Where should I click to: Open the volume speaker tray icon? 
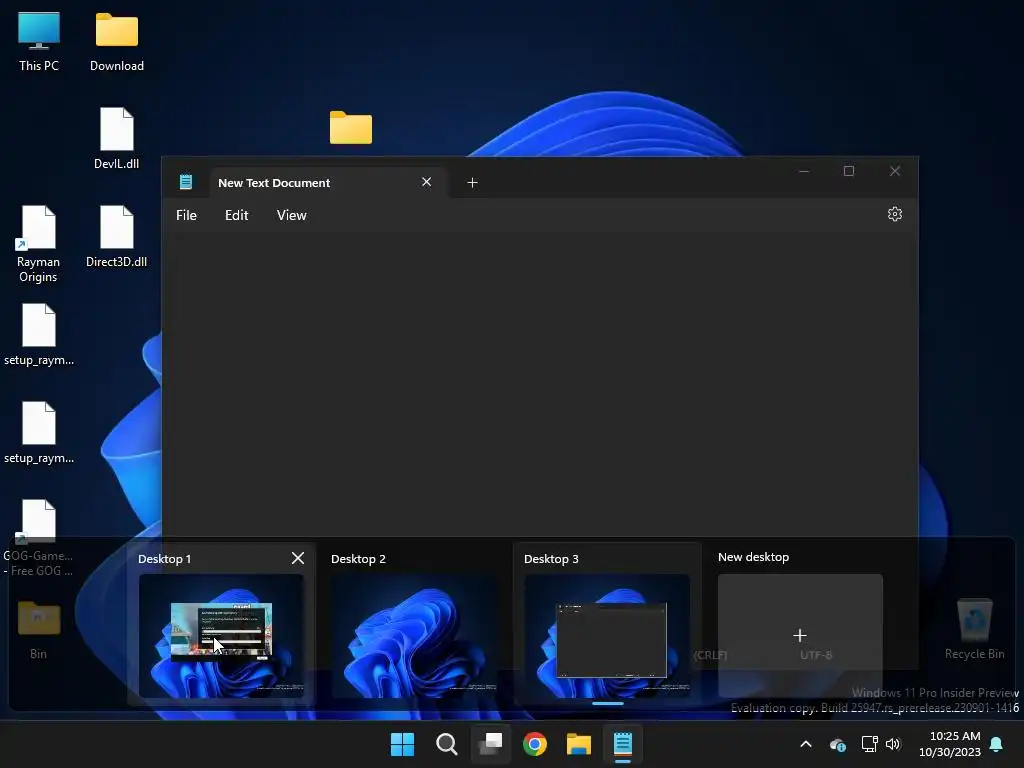(x=893, y=744)
